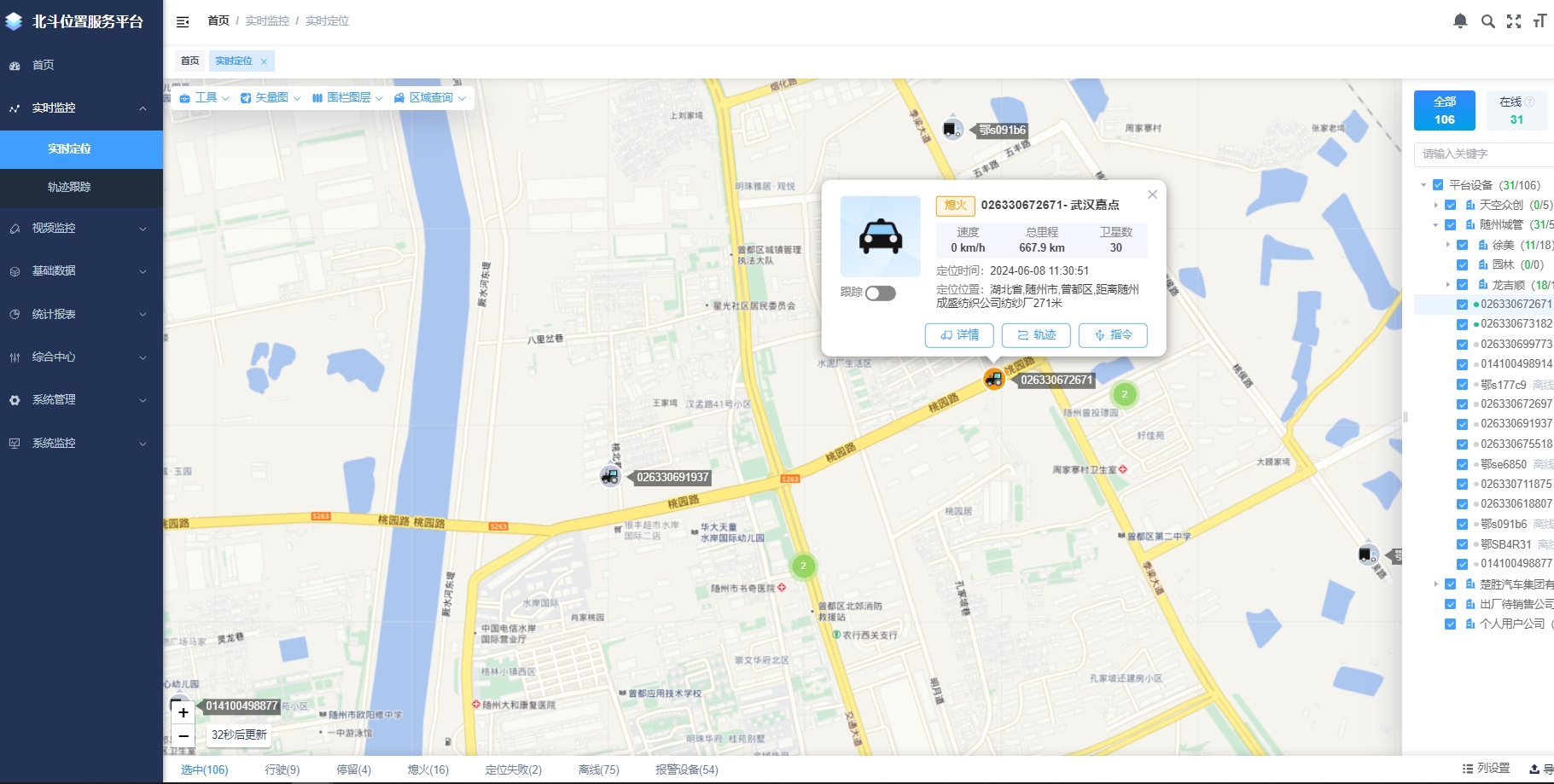Open the search magnifier icon
Viewport: 1554px width, 784px height.
[x=1487, y=21]
